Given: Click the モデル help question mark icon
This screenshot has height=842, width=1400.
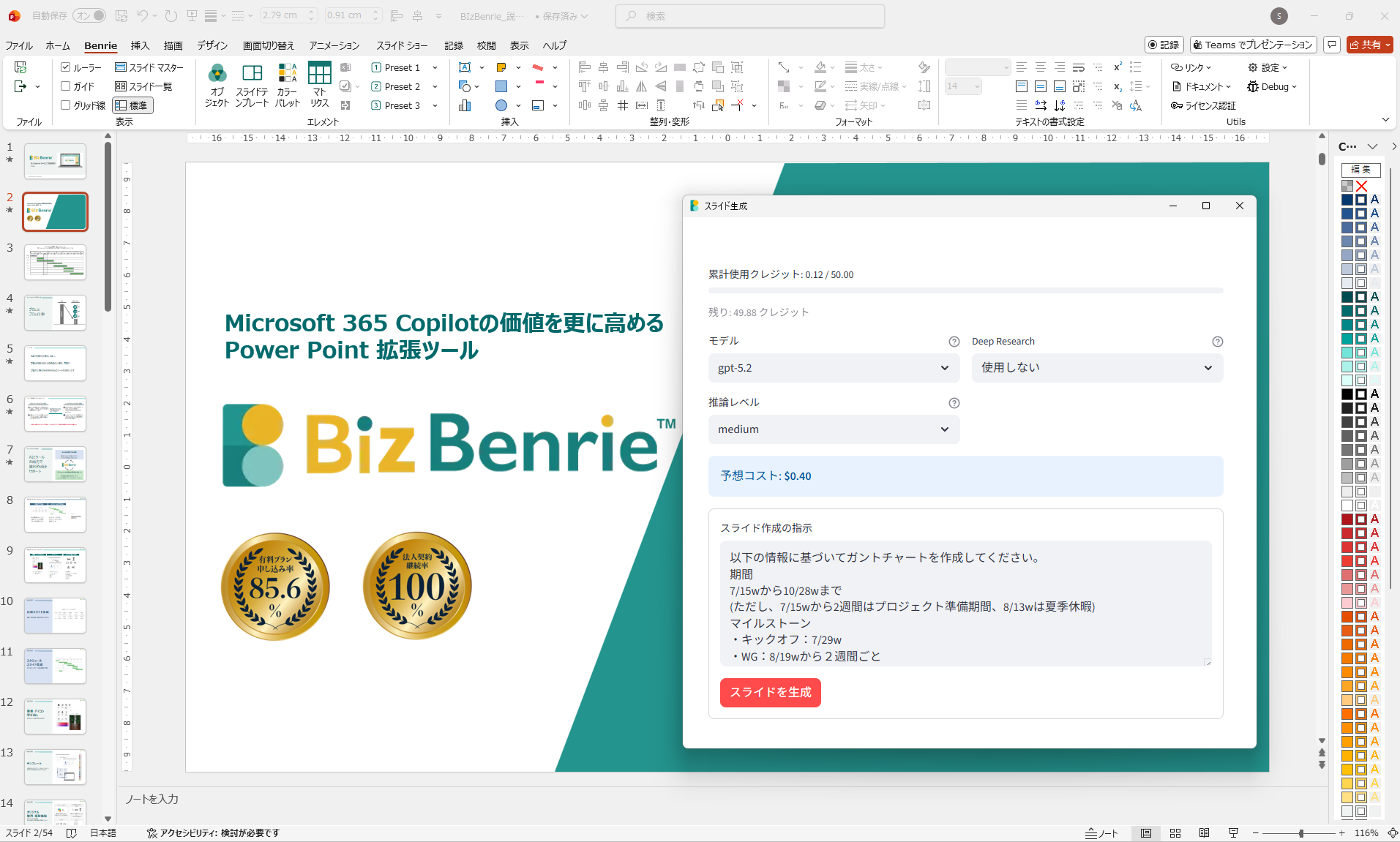Looking at the screenshot, I should click(954, 342).
